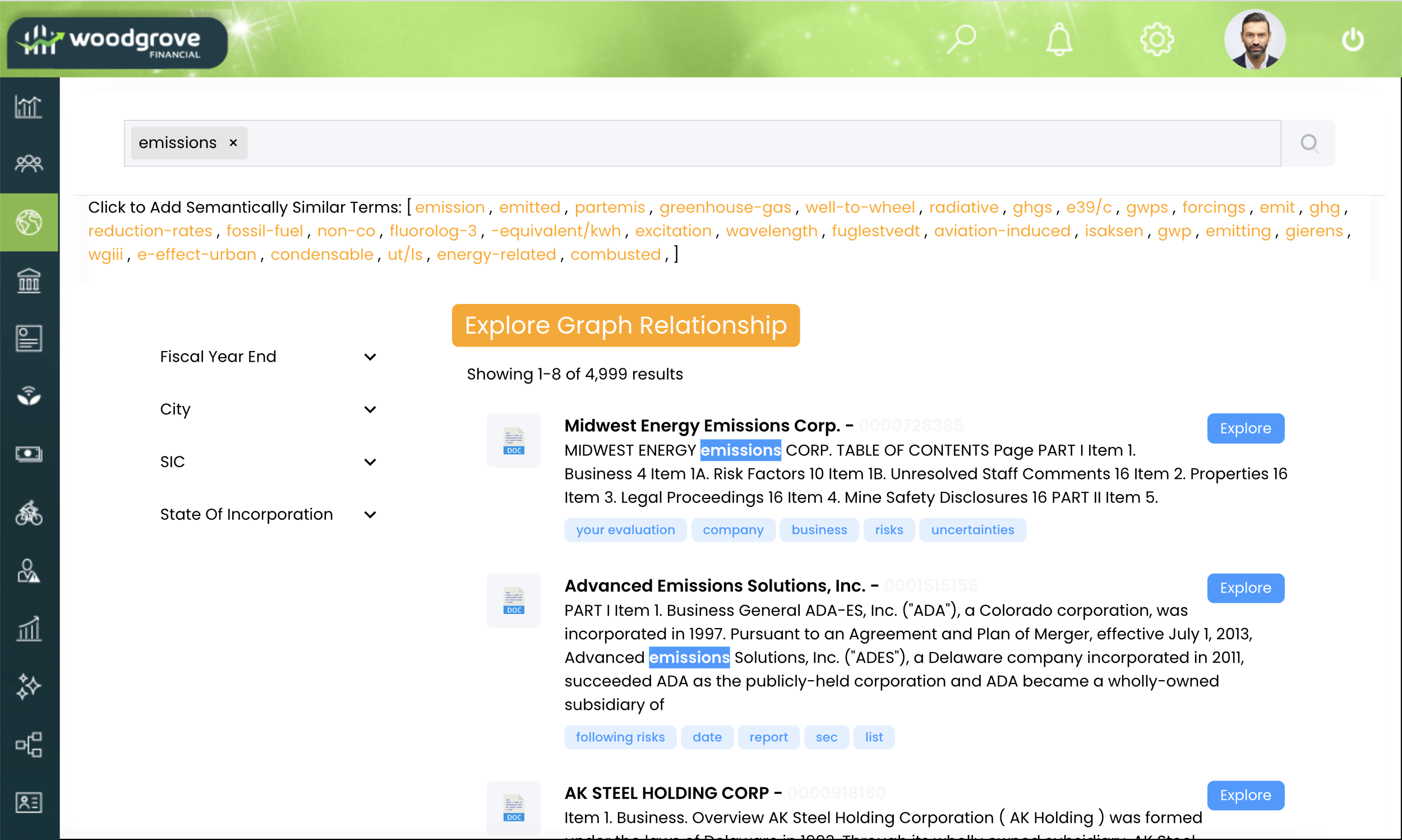
Task: Click the notification bell icon
Action: pos(1058,40)
